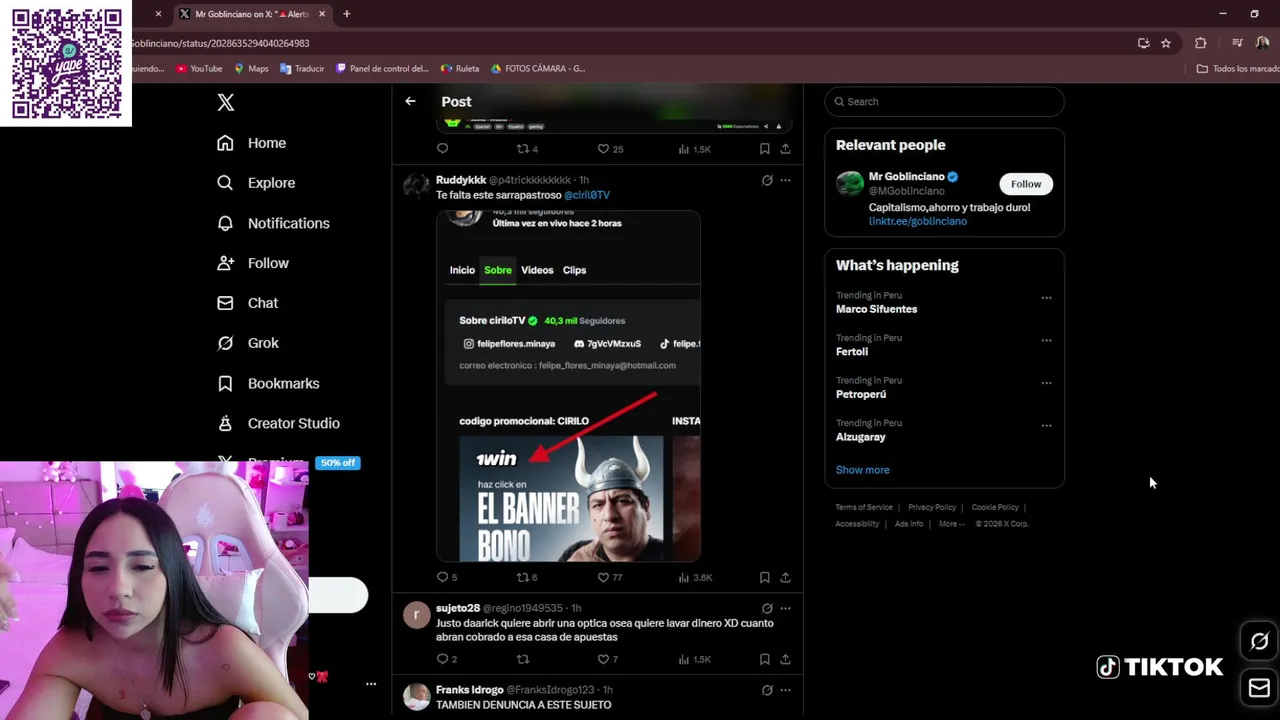This screenshot has height=720, width=1280.
Task: Open linktr.ee/goblinciano link
Action: pos(917,221)
